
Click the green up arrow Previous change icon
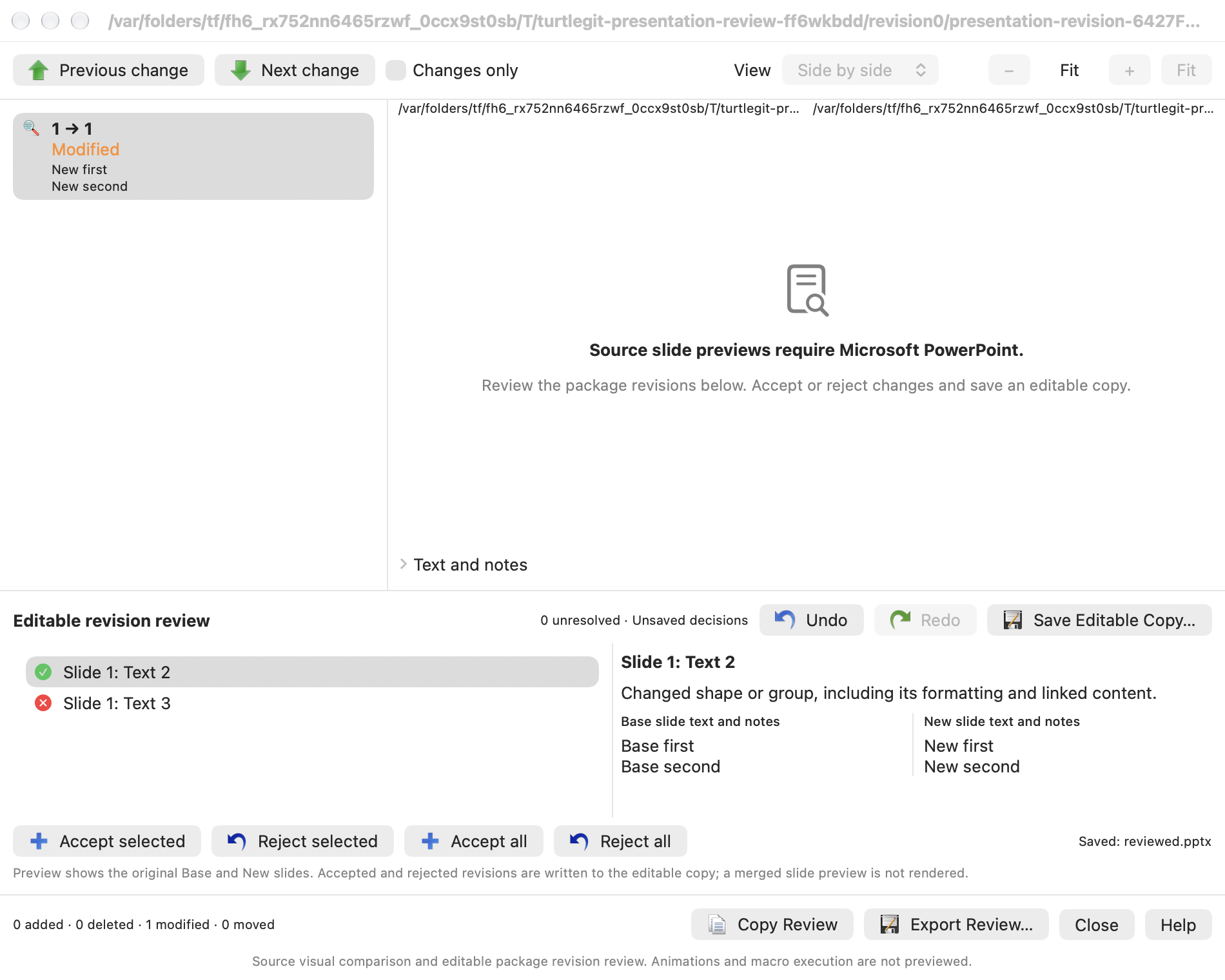point(39,70)
